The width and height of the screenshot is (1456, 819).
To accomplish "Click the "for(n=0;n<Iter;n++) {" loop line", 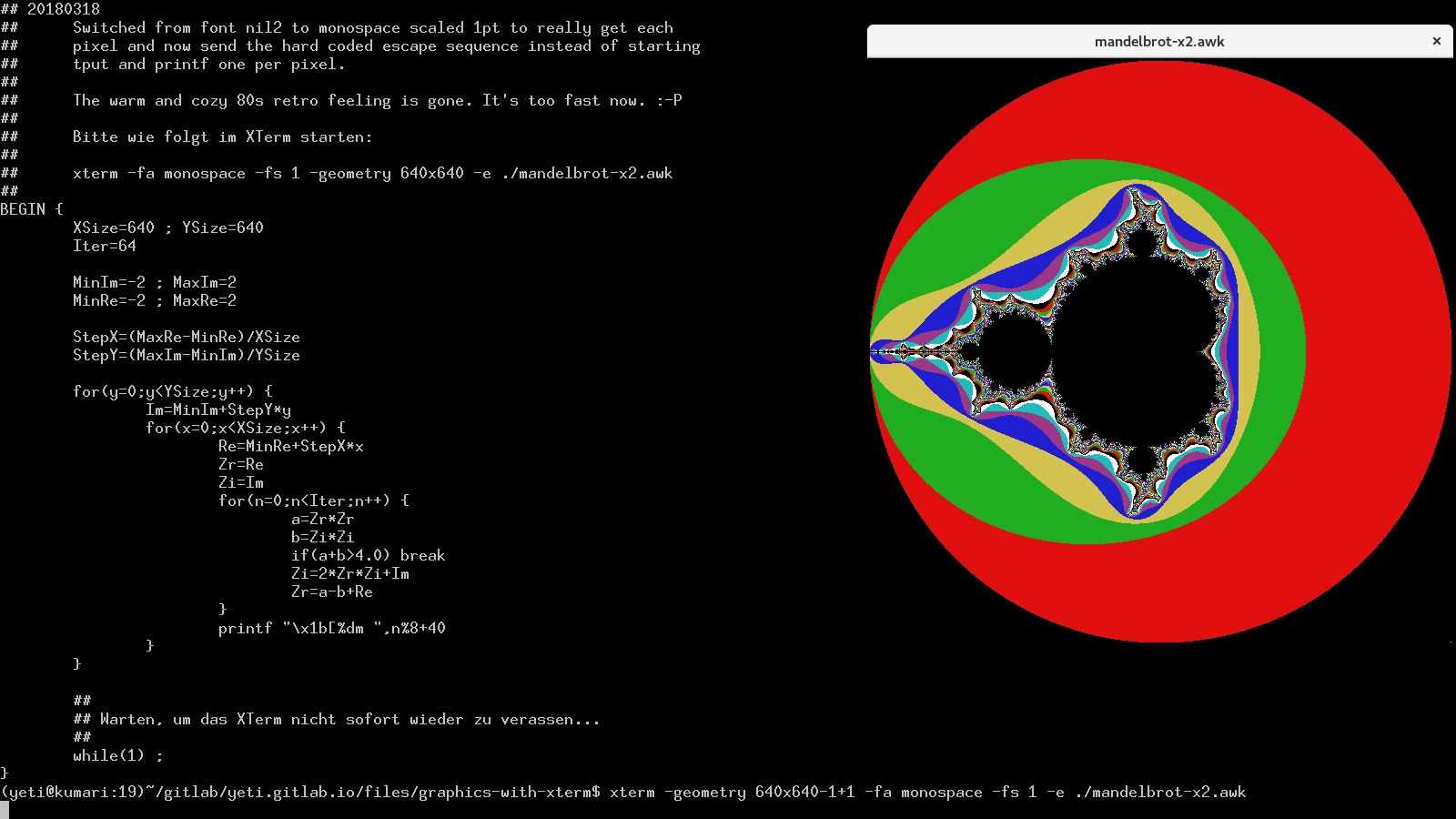I will (x=313, y=500).
